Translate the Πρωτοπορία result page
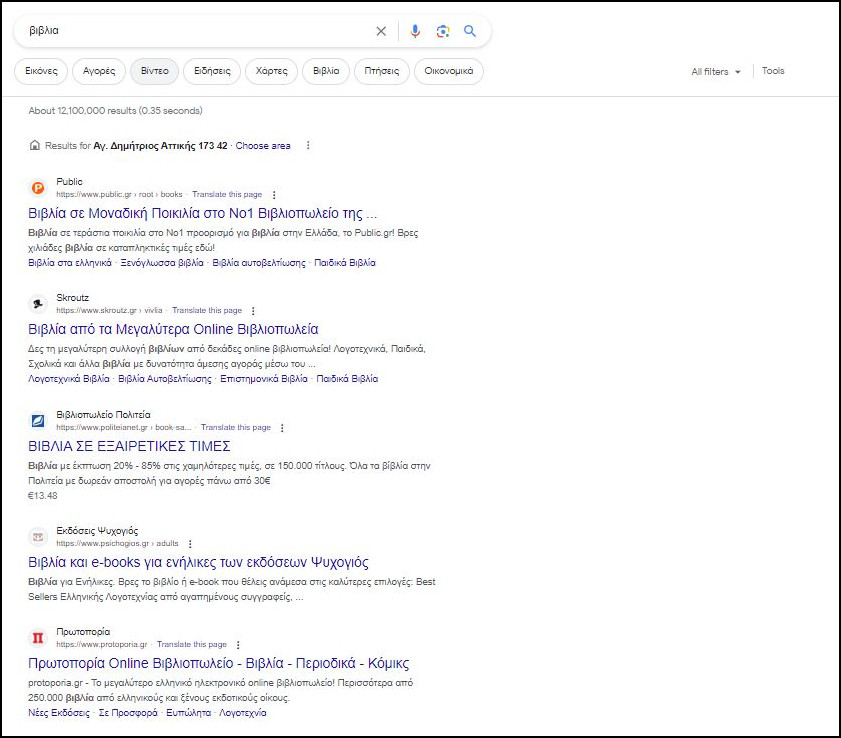 [191, 644]
